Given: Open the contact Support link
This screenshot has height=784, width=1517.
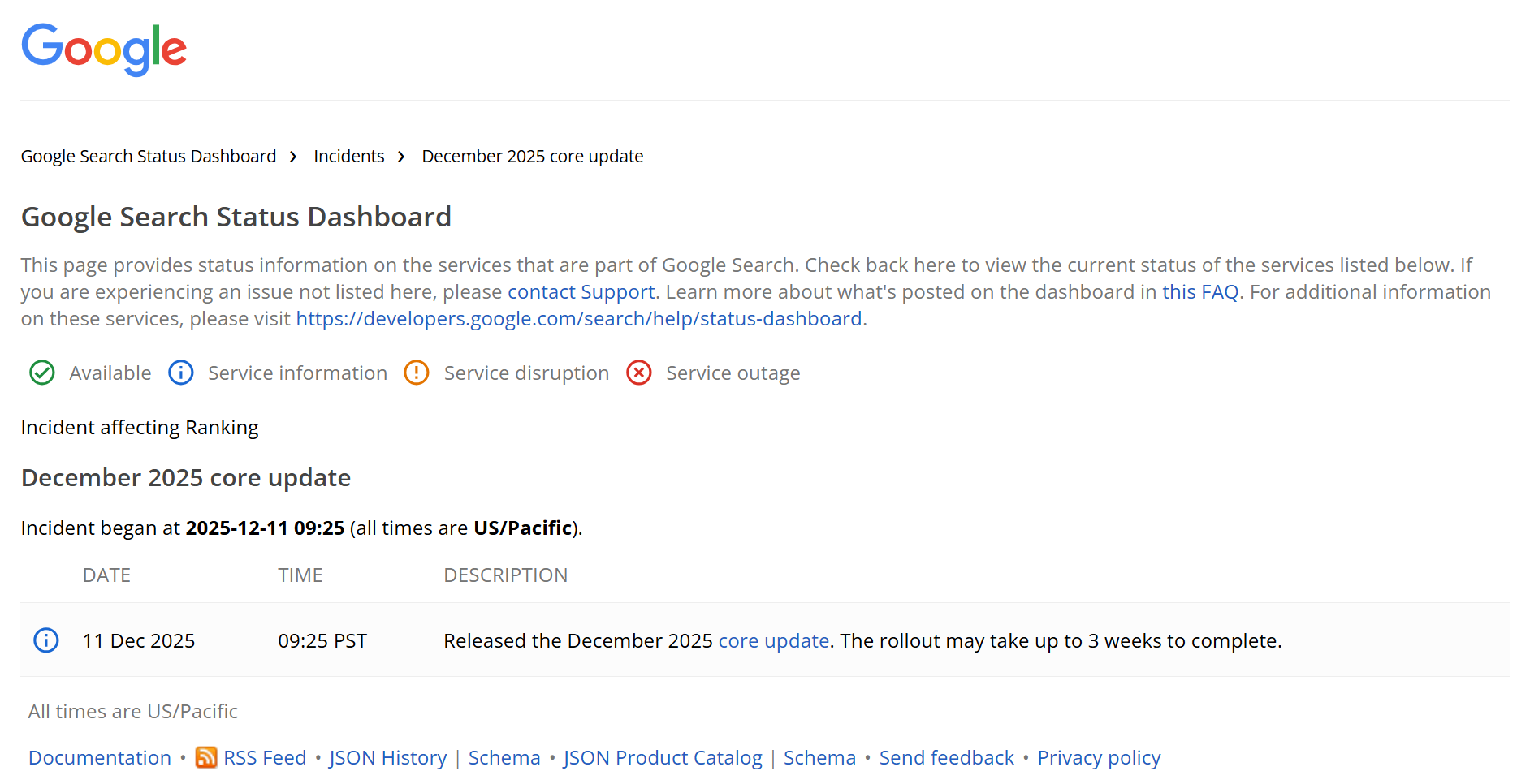Looking at the screenshot, I should pos(581,291).
